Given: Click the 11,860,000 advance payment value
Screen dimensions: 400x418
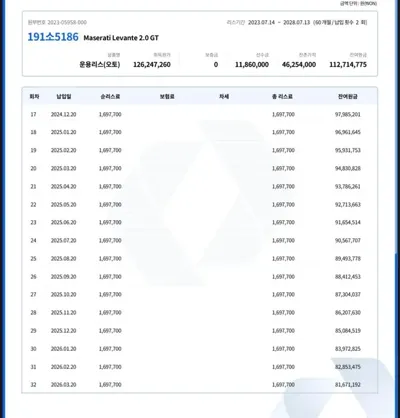Looking at the screenshot, I should 252,65.
